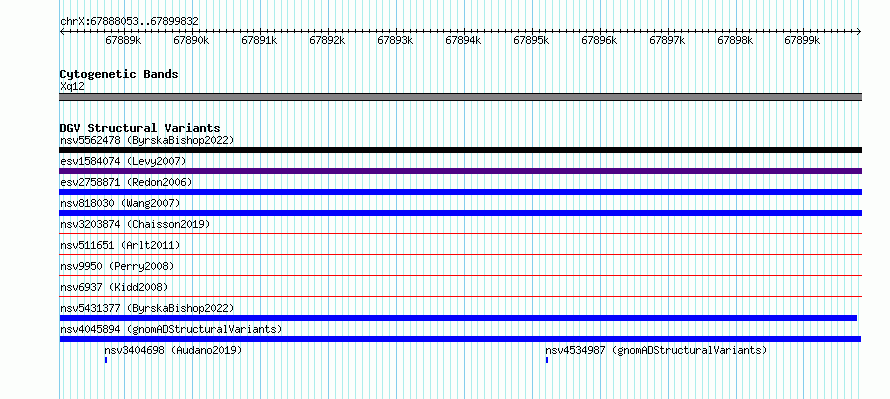Open variant nsv3404698 (Audano2019) label
890x399 pixels.
[173, 350]
